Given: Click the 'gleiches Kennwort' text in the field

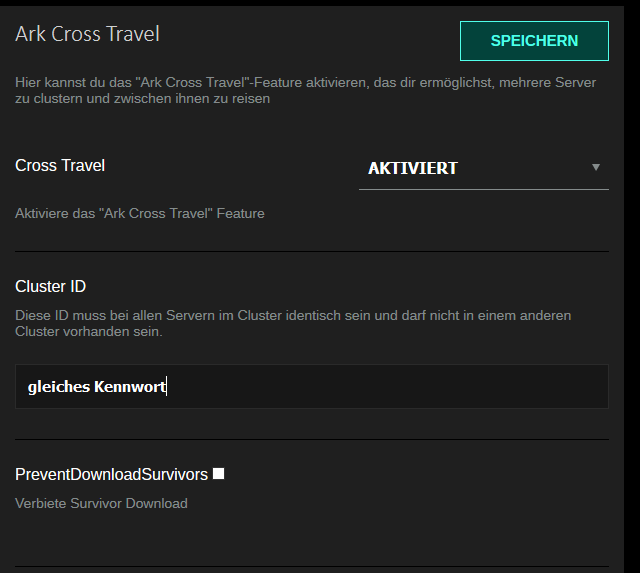Looking at the screenshot, I should click(97, 387).
